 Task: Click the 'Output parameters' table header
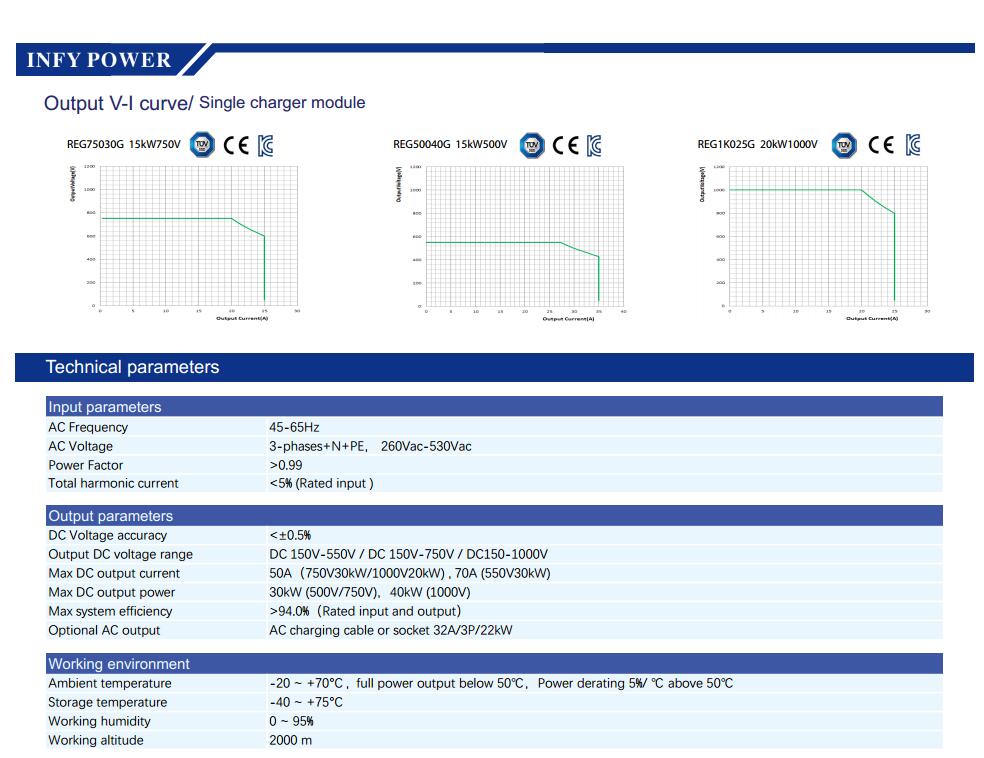click(494, 516)
